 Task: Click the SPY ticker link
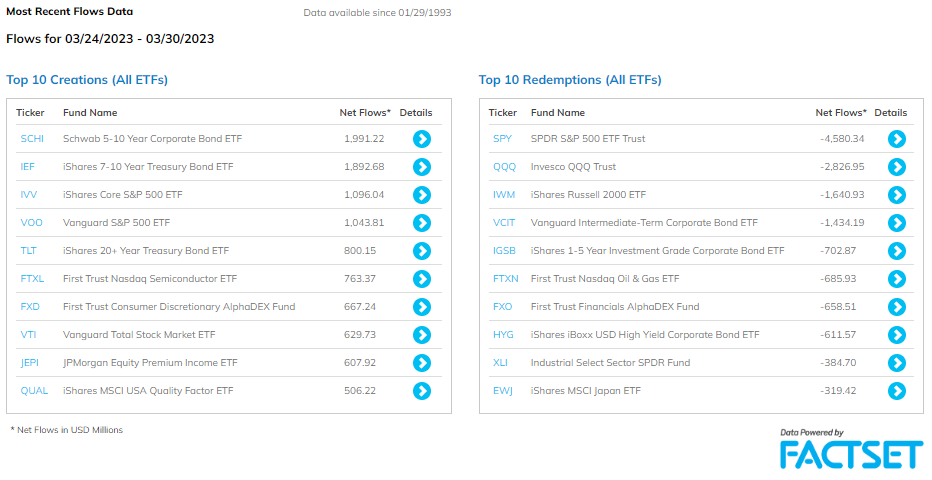click(502, 138)
